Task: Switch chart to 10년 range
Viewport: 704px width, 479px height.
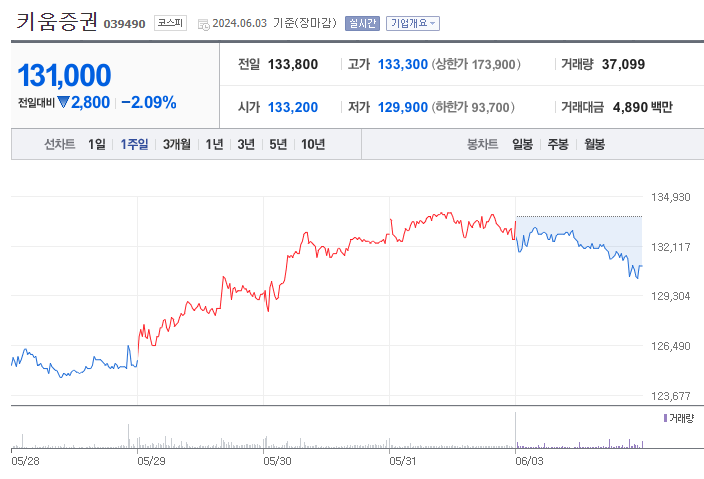Action: point(313,144)
